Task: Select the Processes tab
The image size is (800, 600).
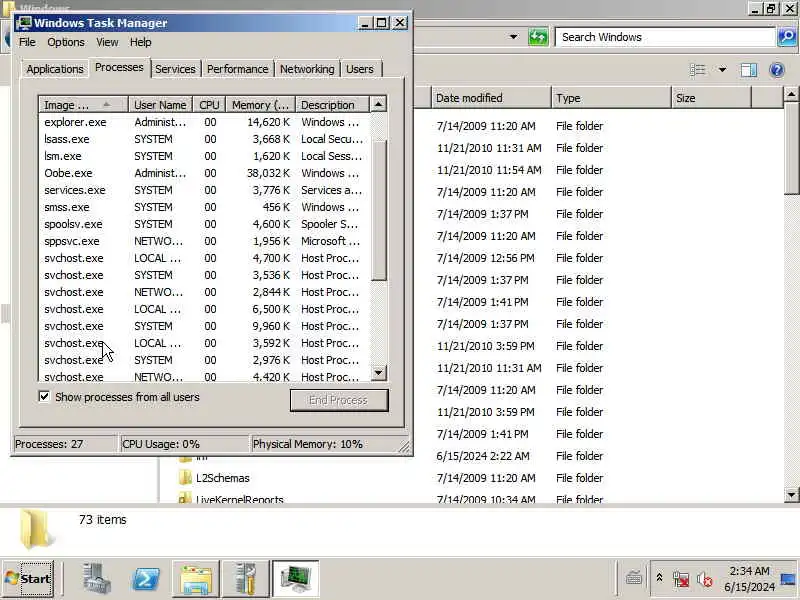Action: pyautogui.click(x=119, y=67)
